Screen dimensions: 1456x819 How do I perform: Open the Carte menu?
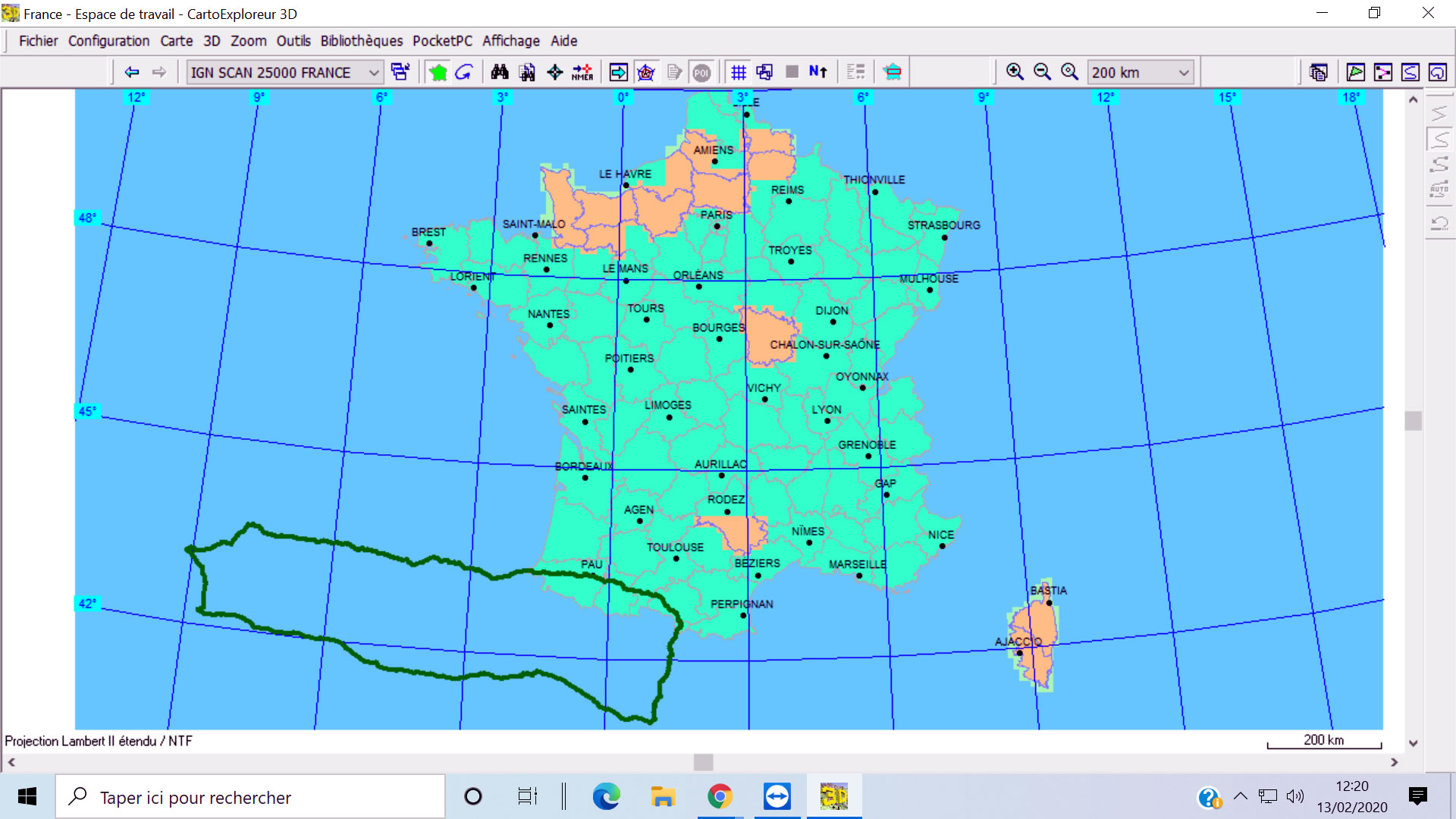pyautogui.click(x=176, y=41)
